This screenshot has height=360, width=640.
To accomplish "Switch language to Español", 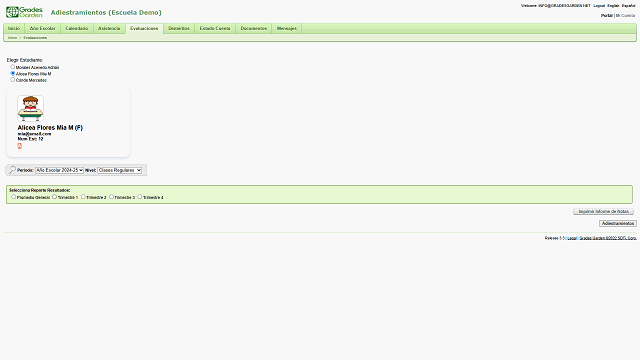I will (628, 6).
